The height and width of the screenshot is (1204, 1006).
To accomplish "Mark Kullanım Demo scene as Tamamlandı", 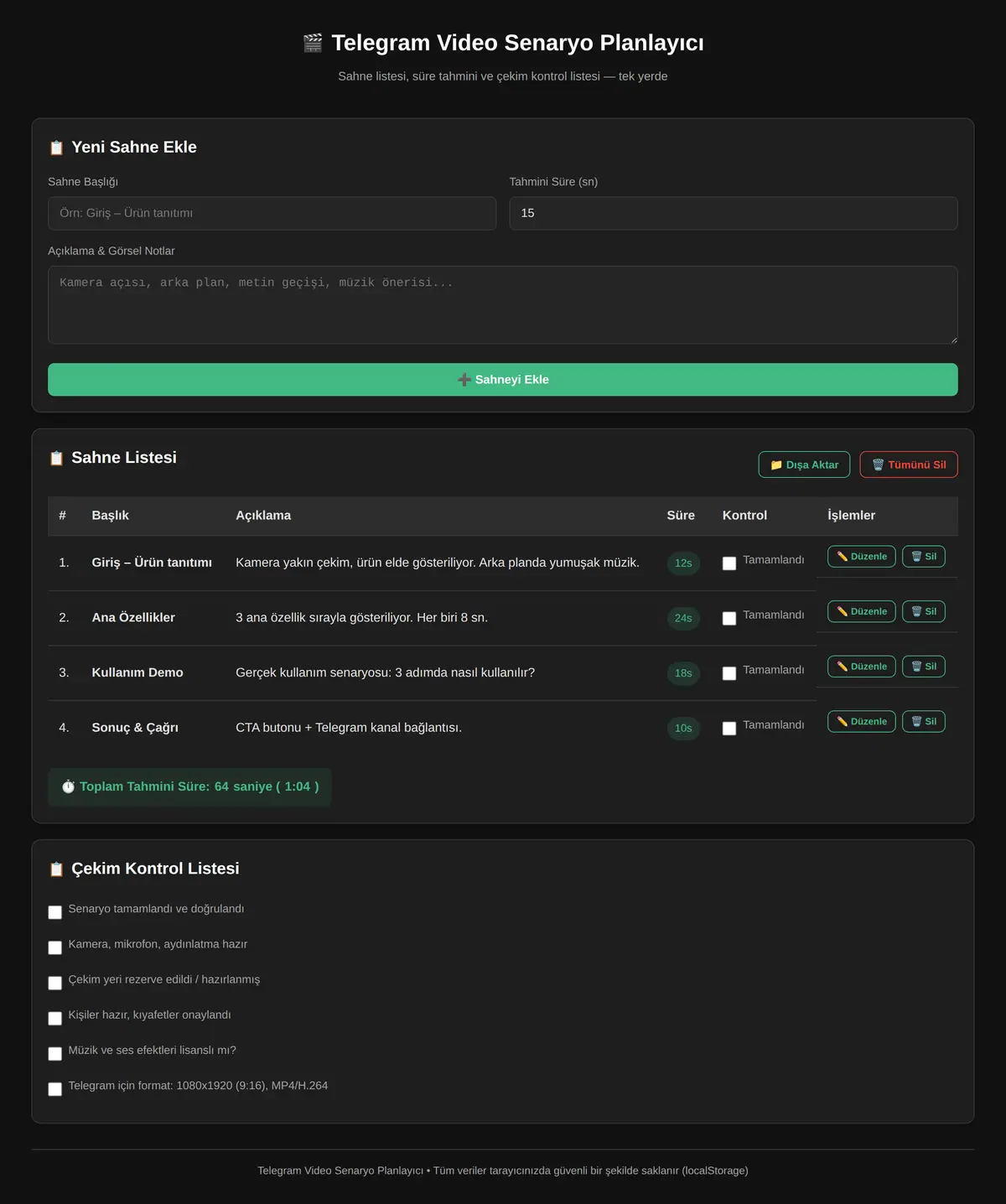I will (729, 673).
